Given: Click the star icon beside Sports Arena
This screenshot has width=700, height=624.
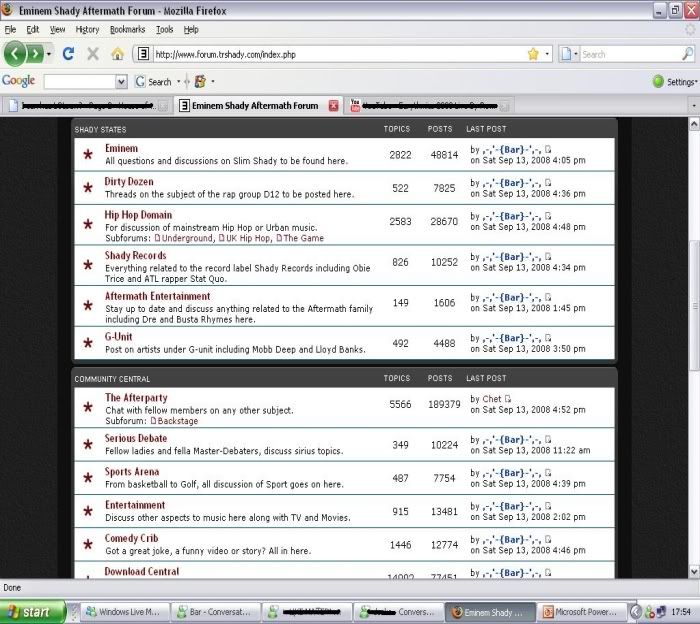Looking at the screenshot, I should tap(88, 478).
